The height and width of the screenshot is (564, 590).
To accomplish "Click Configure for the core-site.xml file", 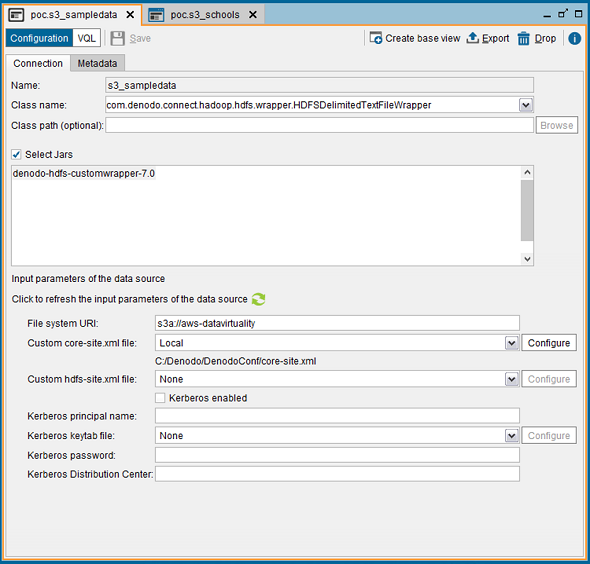I will 549,343.
